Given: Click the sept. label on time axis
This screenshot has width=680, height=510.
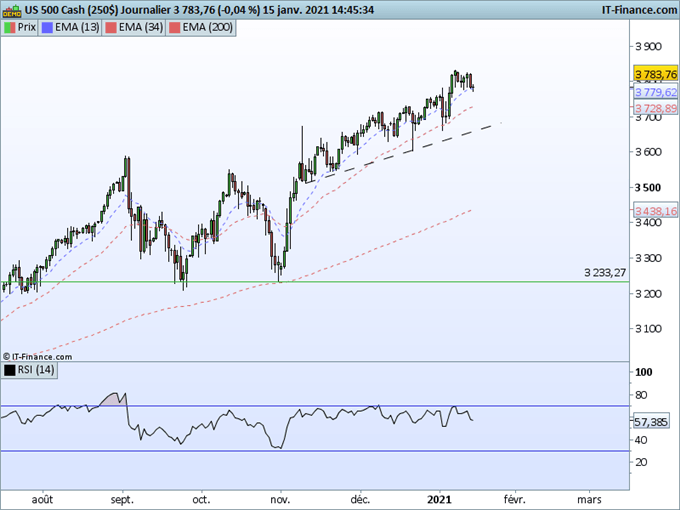Looking at the screenshot, I should point(122,500).
